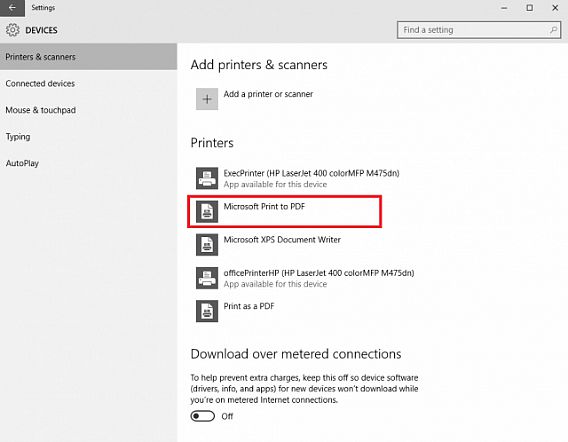
Task: Select officePrinterHP (HP LaserJet 400) text
Action: click(x=319, y=273)
